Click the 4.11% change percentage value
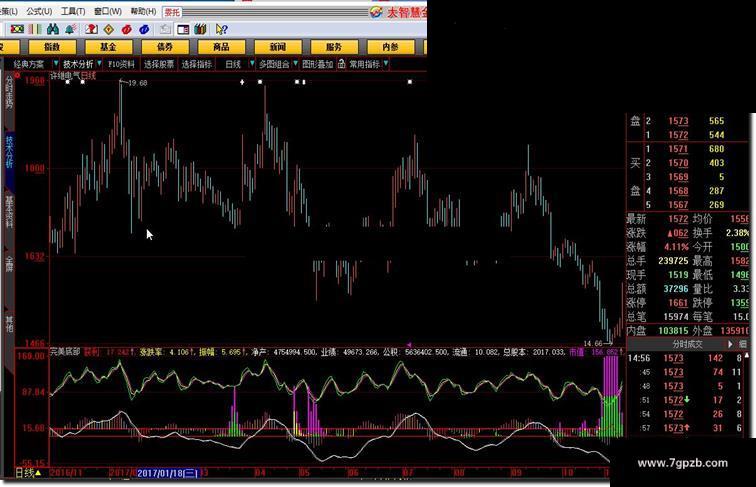 click(x=676, y=247)
